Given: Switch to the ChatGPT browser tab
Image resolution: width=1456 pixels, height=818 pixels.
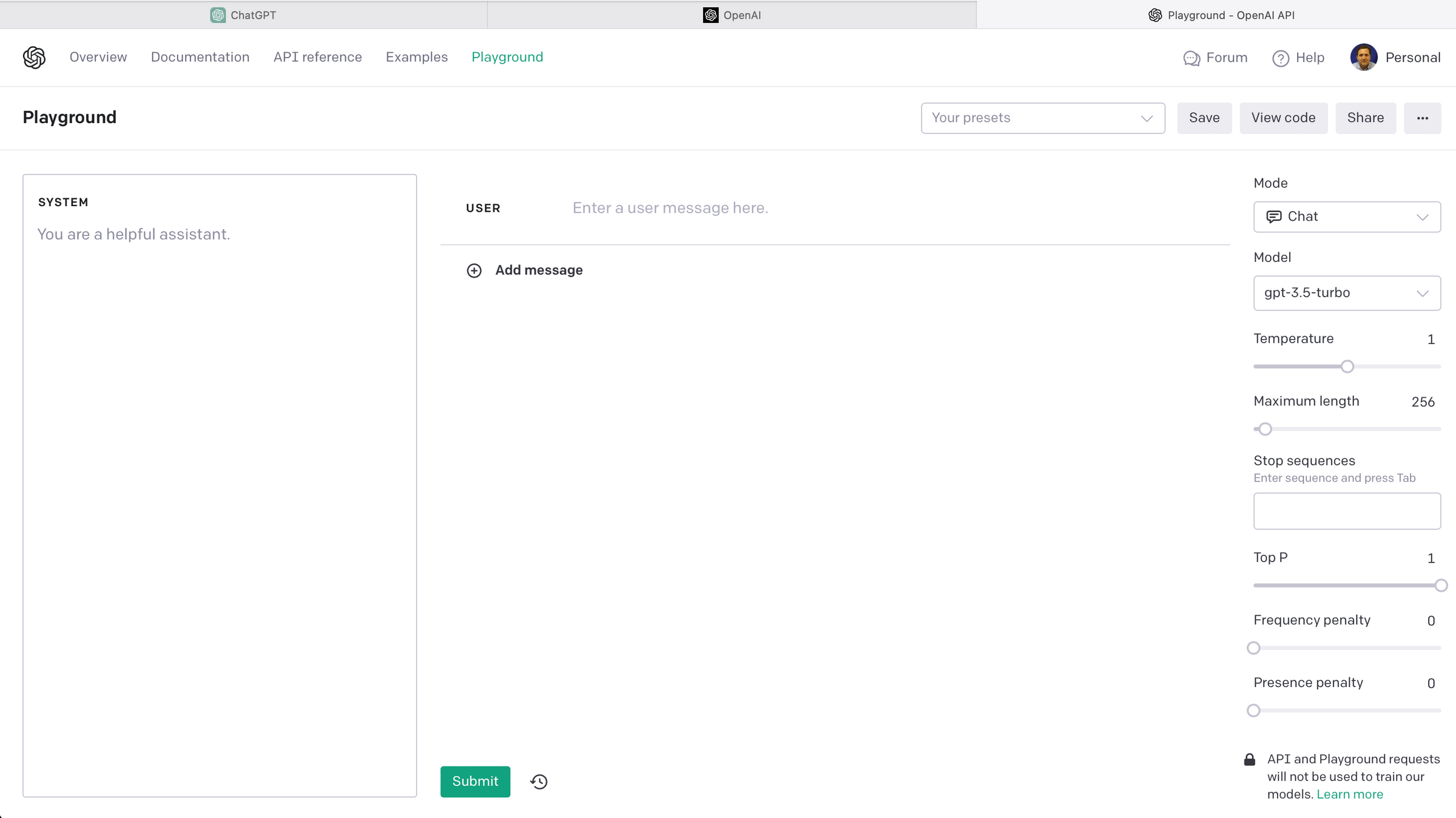Looking at the screenshot, I should click(x=243, y=15).
